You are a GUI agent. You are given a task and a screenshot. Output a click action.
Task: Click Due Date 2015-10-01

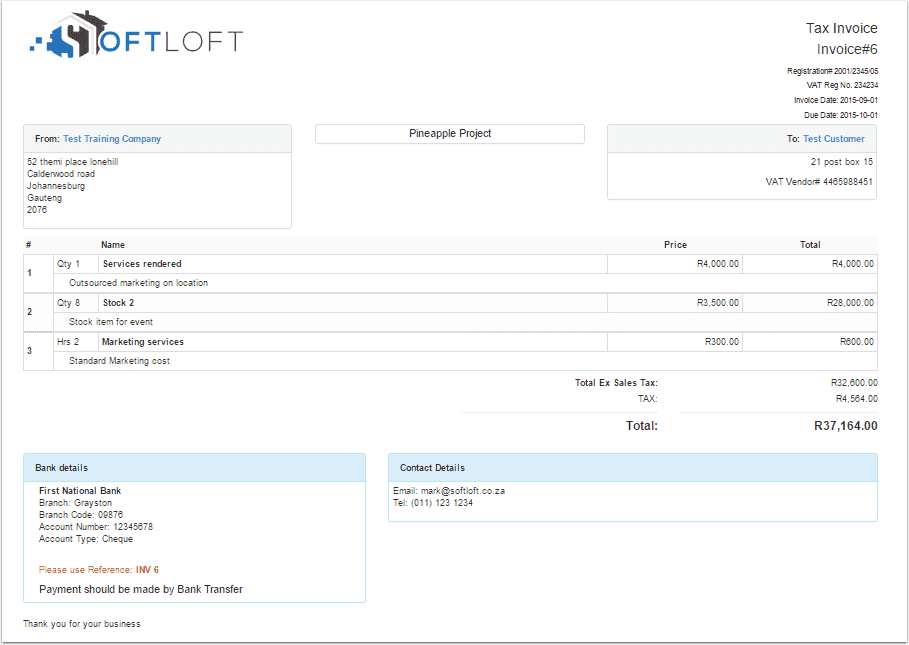[x=841, y=115]
